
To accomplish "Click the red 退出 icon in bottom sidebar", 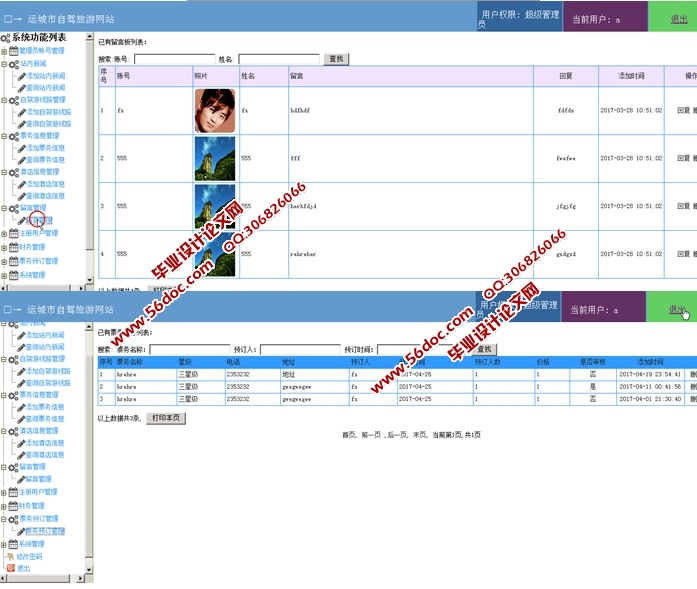I will tap(11, 568).
